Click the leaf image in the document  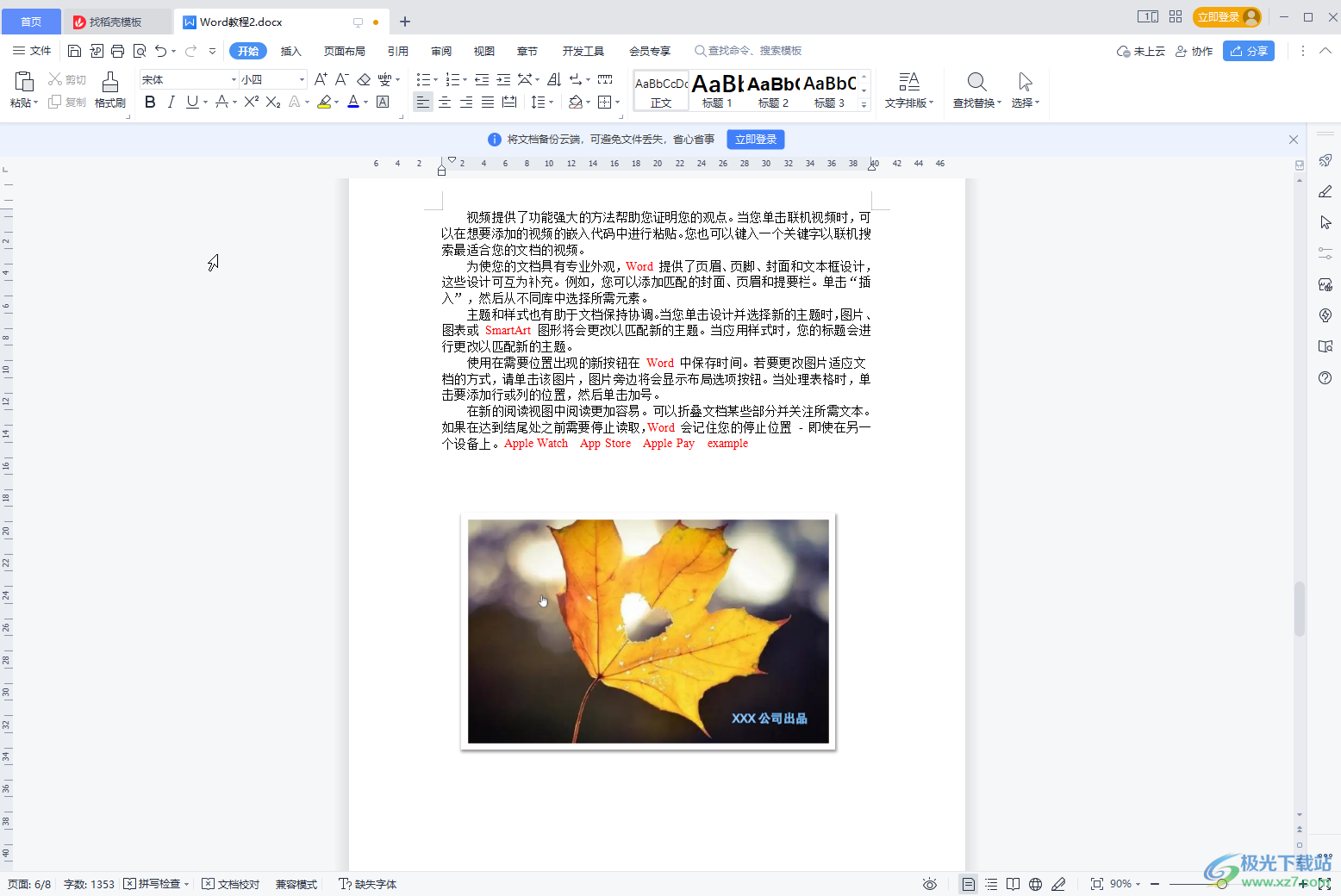click(648, 632)
